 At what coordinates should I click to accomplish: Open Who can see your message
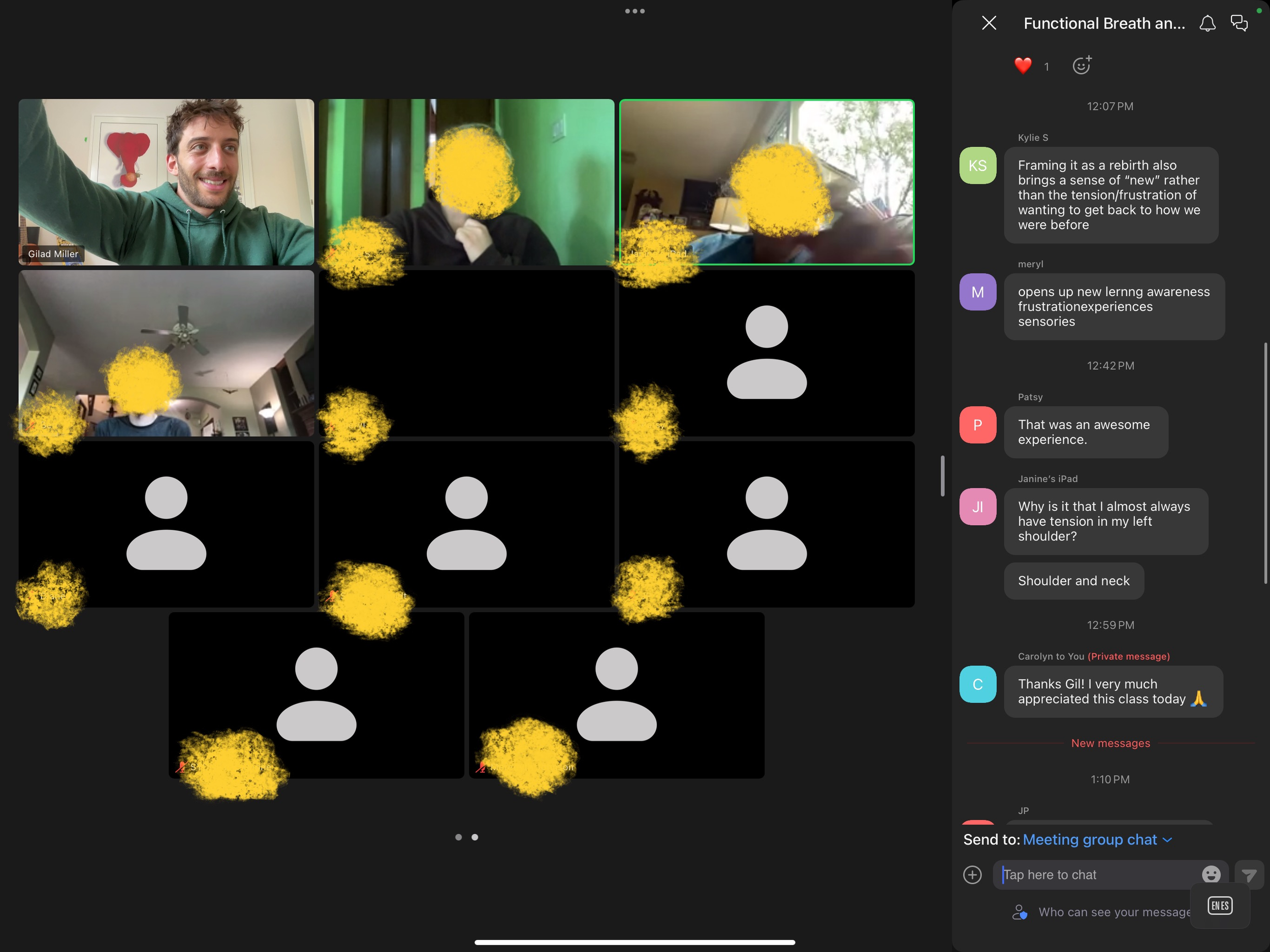click(x=1102, y=912)
